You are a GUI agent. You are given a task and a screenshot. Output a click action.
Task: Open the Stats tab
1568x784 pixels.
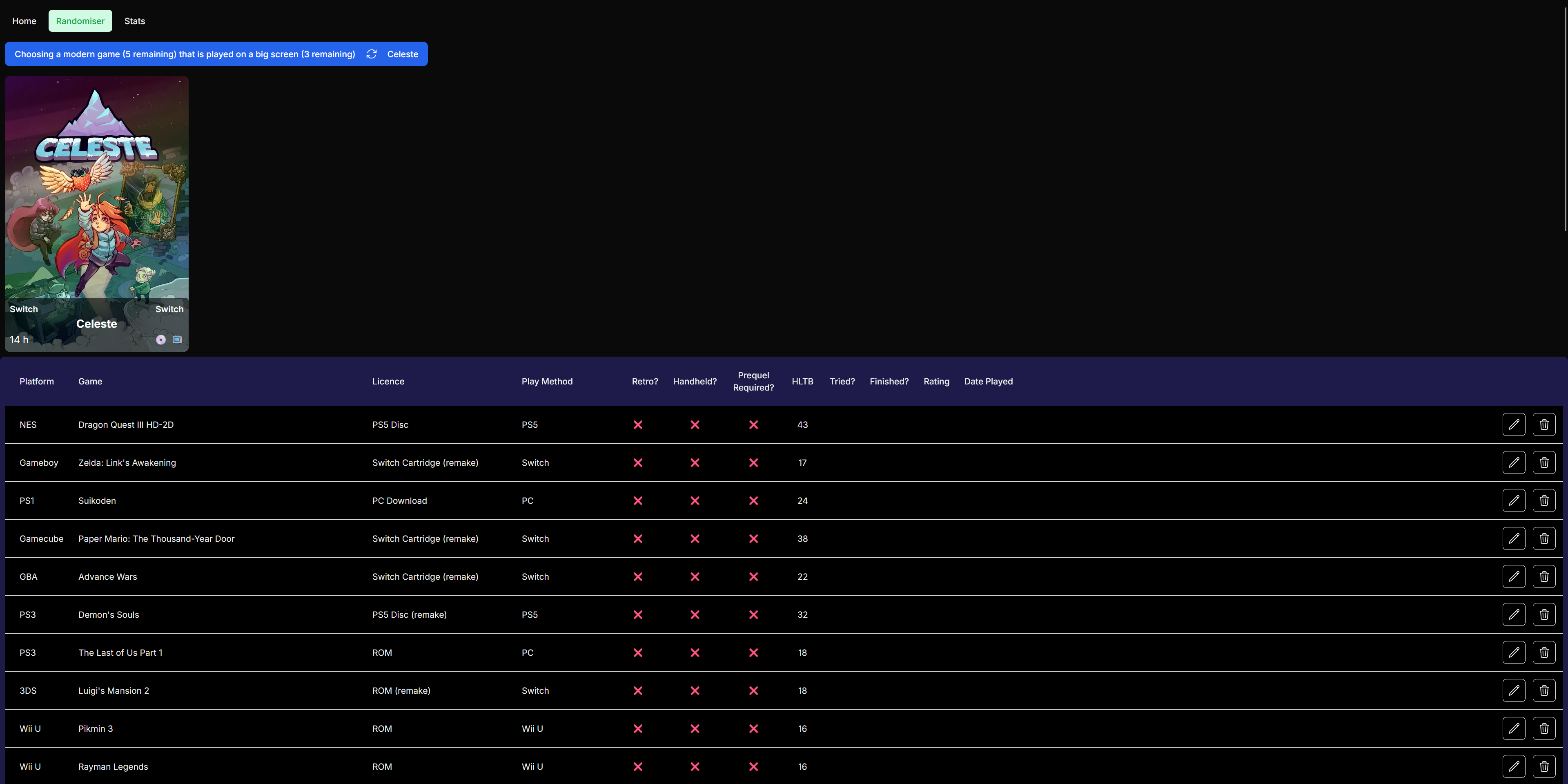click(134, 21)
